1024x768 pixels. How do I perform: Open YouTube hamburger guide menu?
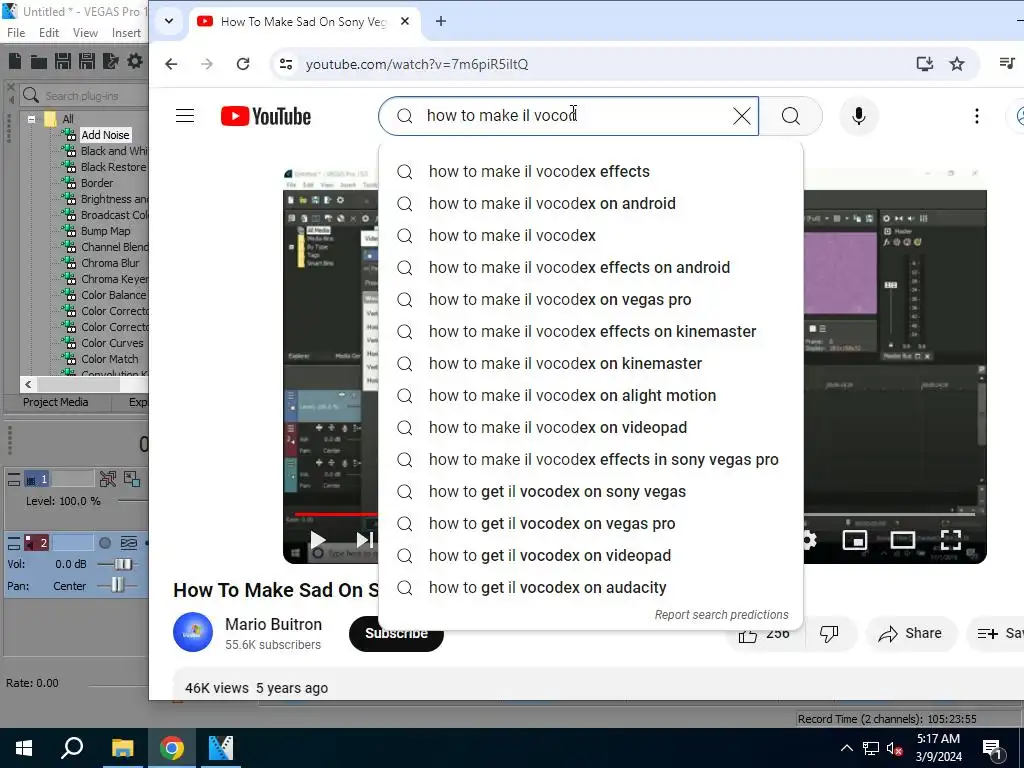click(x=185, y=116)
